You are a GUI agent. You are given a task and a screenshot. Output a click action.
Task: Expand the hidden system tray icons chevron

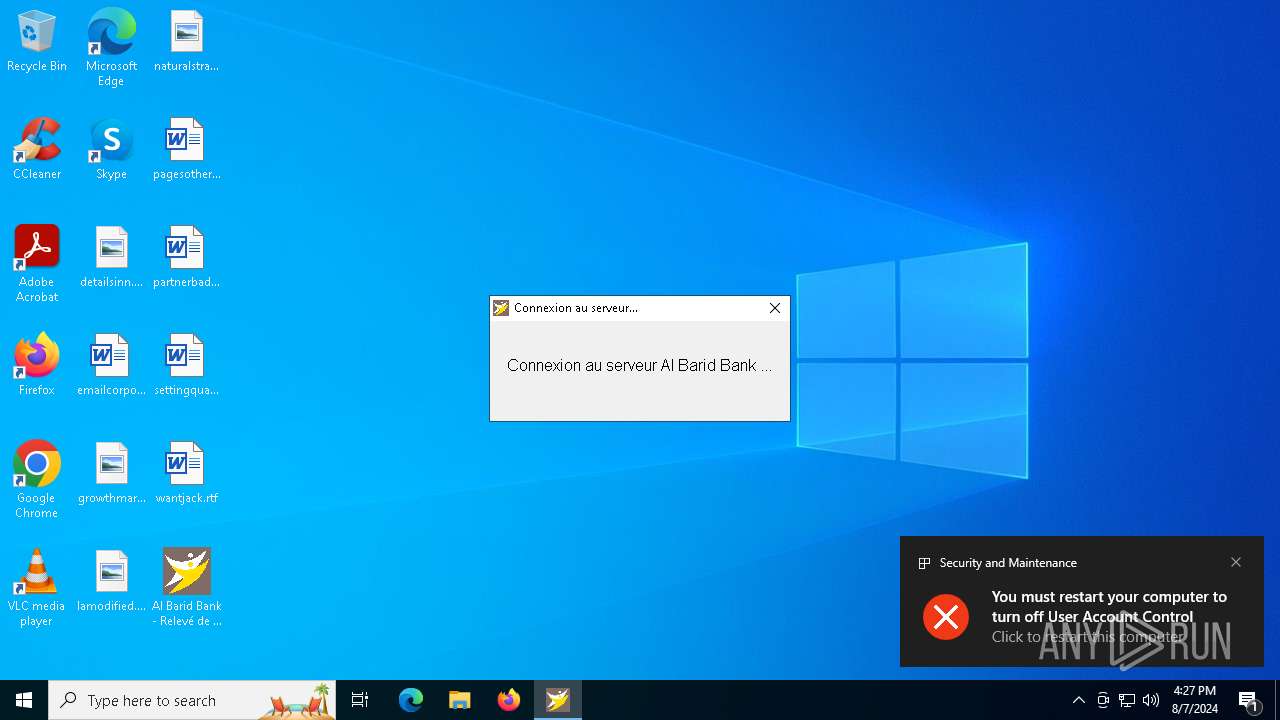[x=1078, y=700]
